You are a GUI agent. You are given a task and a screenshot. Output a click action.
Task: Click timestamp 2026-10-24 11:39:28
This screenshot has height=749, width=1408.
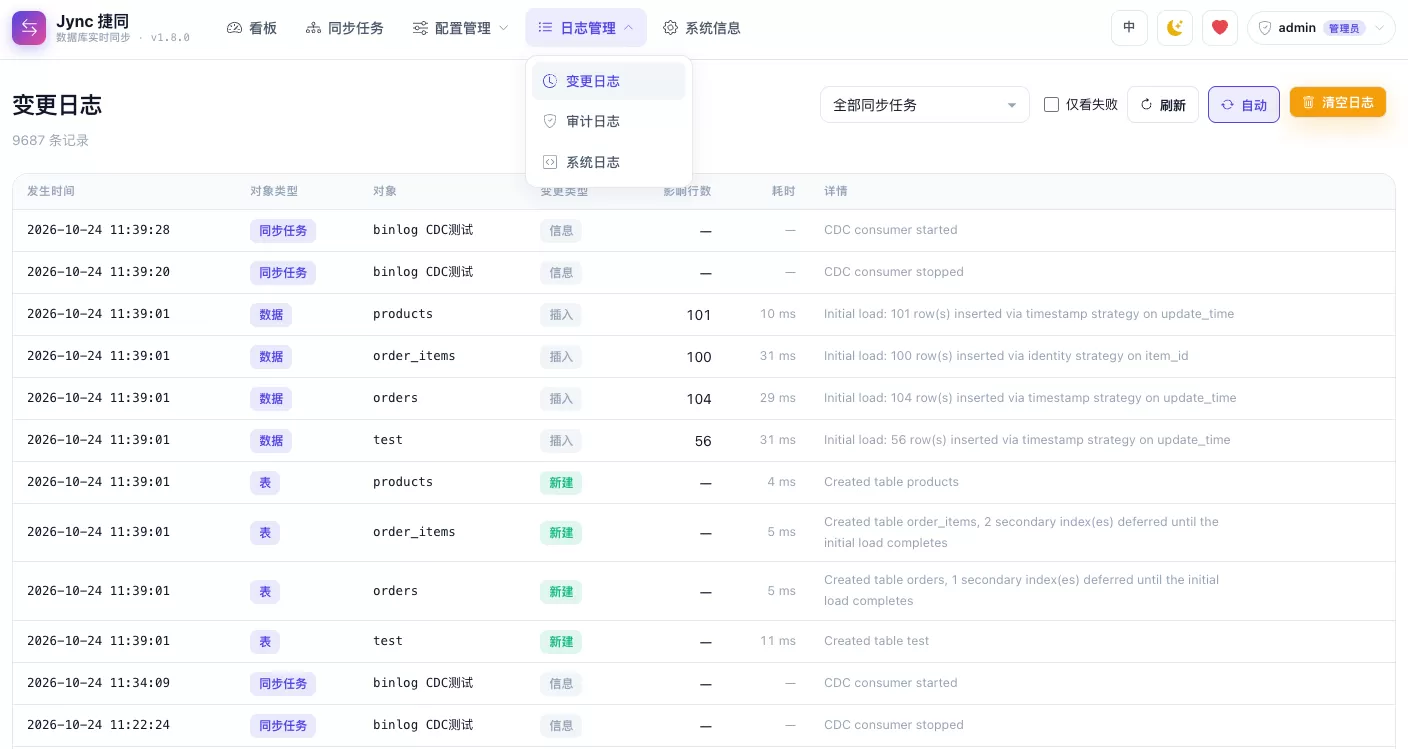pyautogui.click(x=98, y=230)
